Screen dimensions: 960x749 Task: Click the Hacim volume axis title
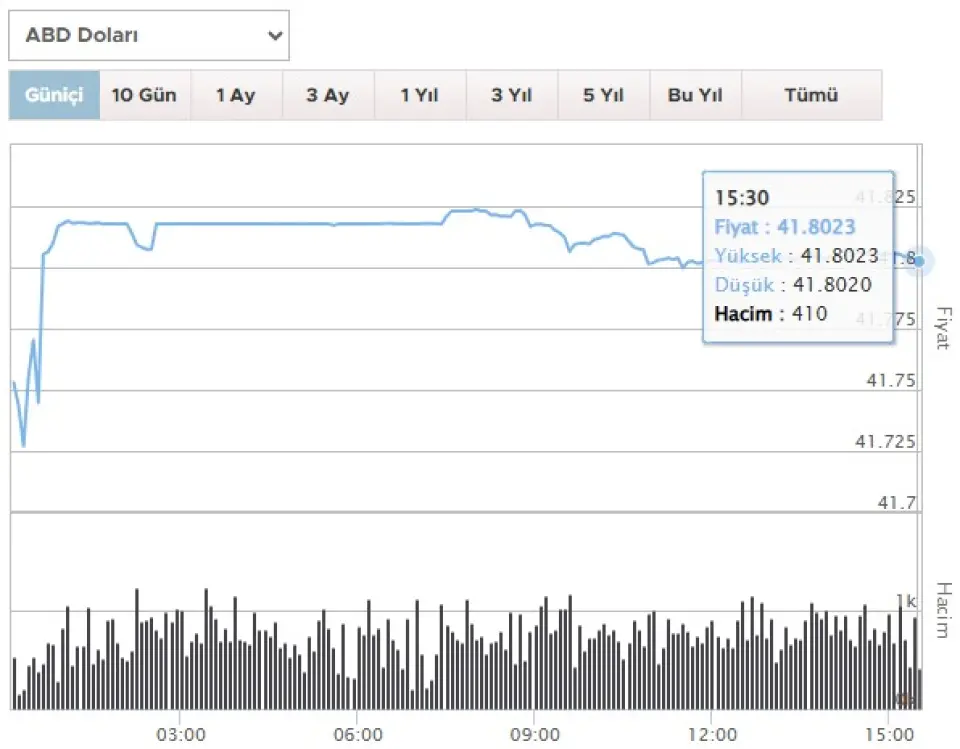[x=941, y=610]
